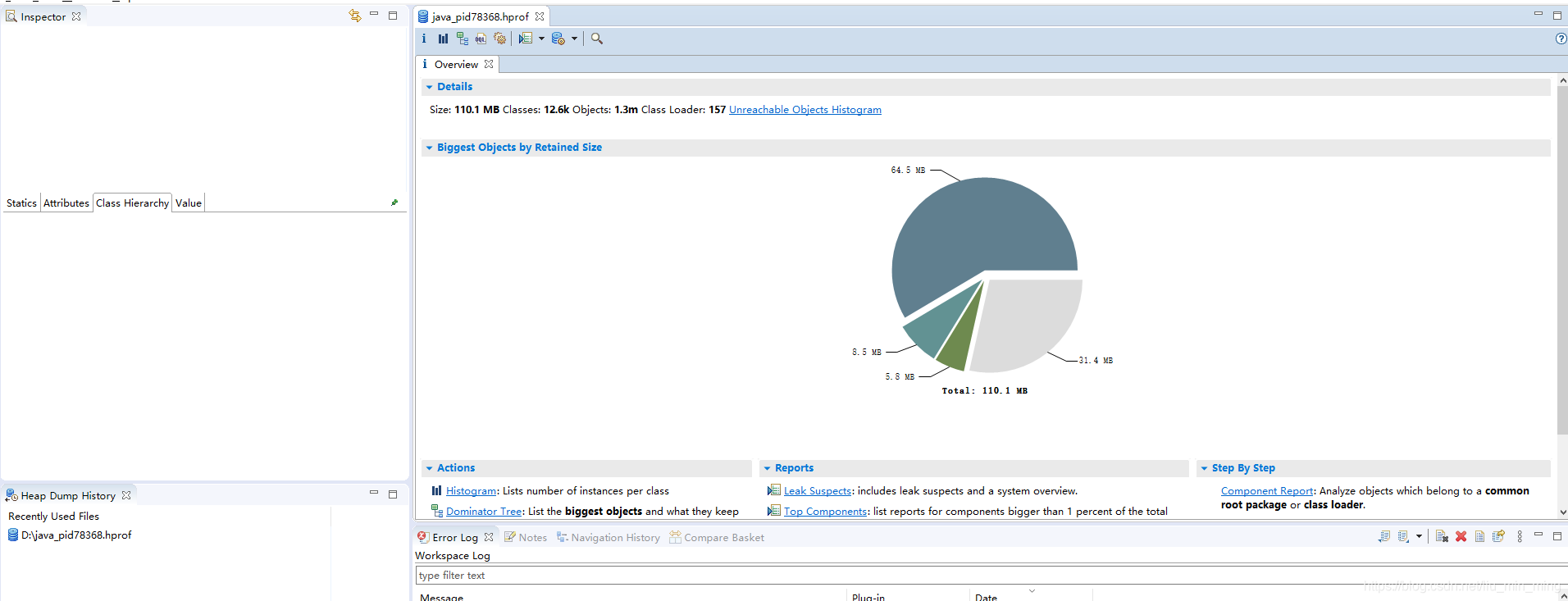Sort log by Date column header
This screenshot has height=601, width=1568.
tap(1031, 596)
